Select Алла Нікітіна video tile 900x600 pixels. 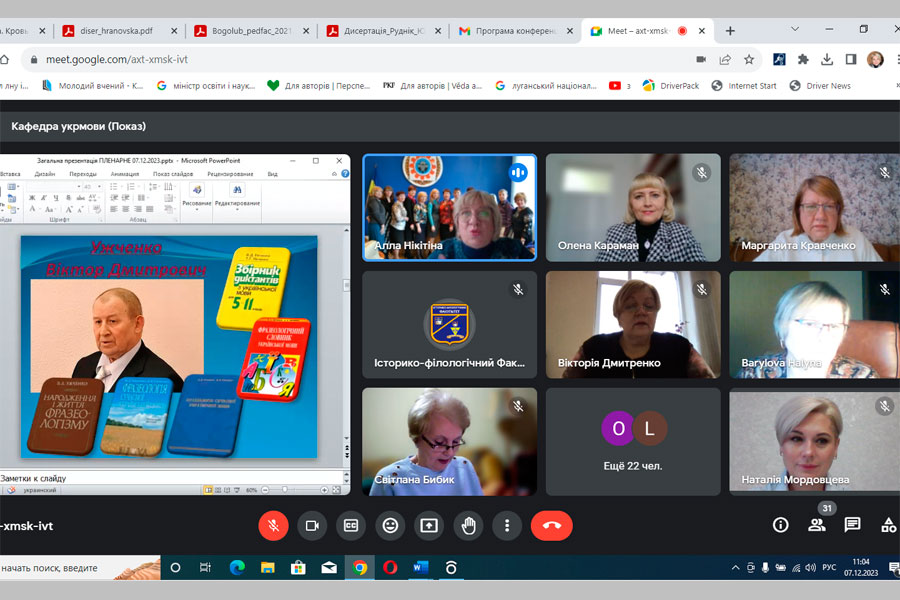(449, 207)
